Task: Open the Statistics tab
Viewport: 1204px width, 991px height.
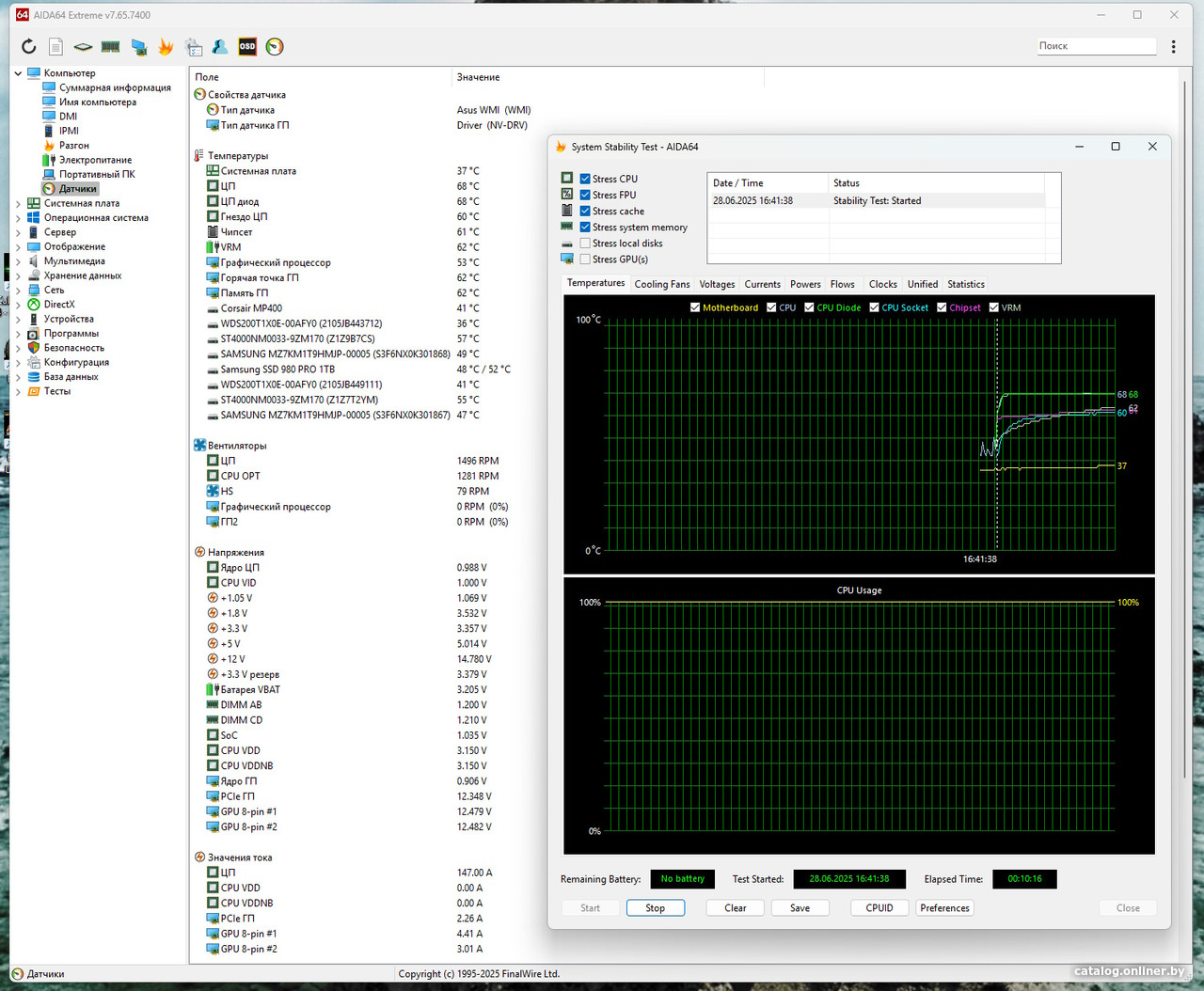Action: point(965,284)
